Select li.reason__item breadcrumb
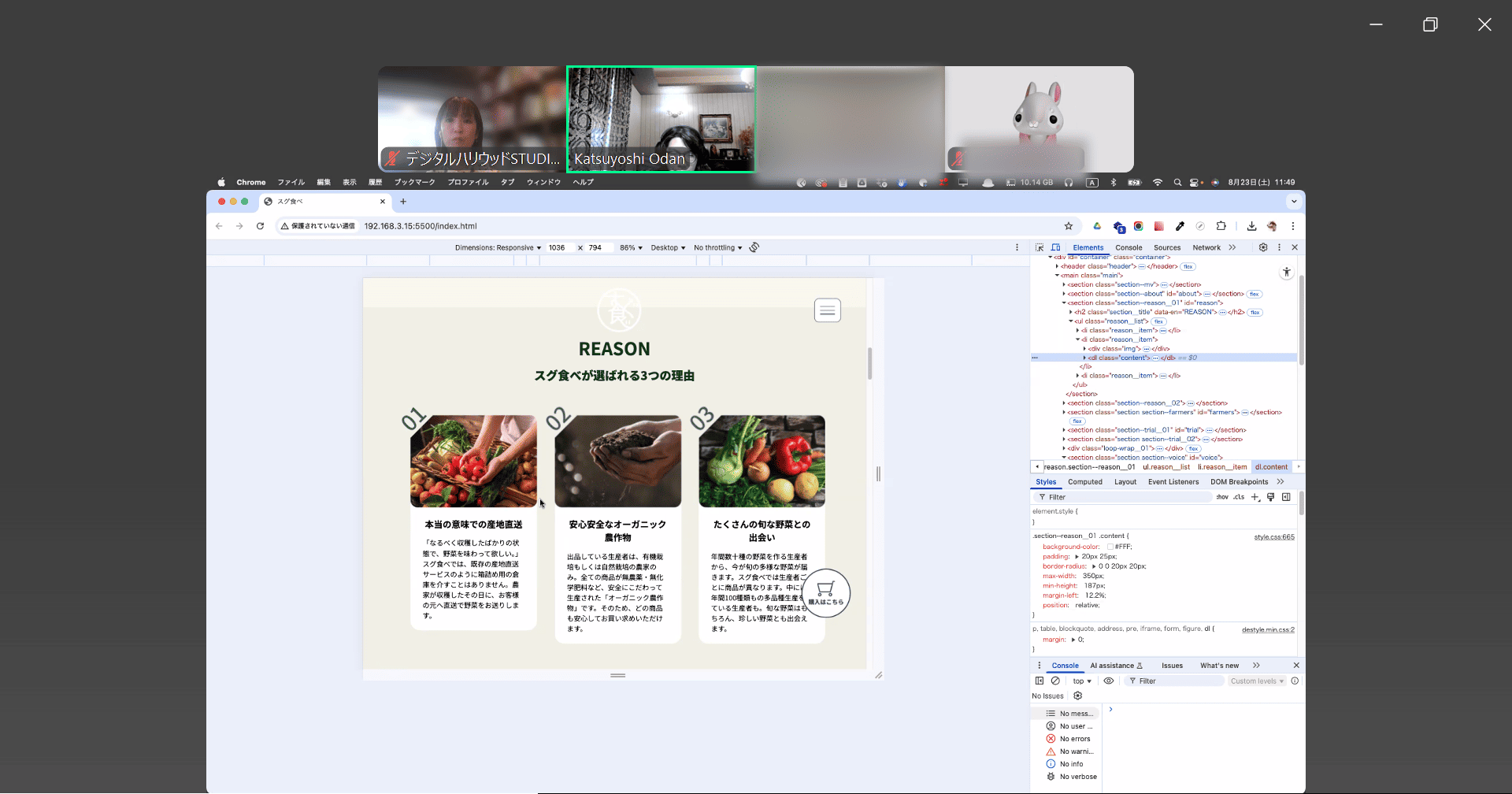Screen dimensions: 1512x794 [1222, 467]
